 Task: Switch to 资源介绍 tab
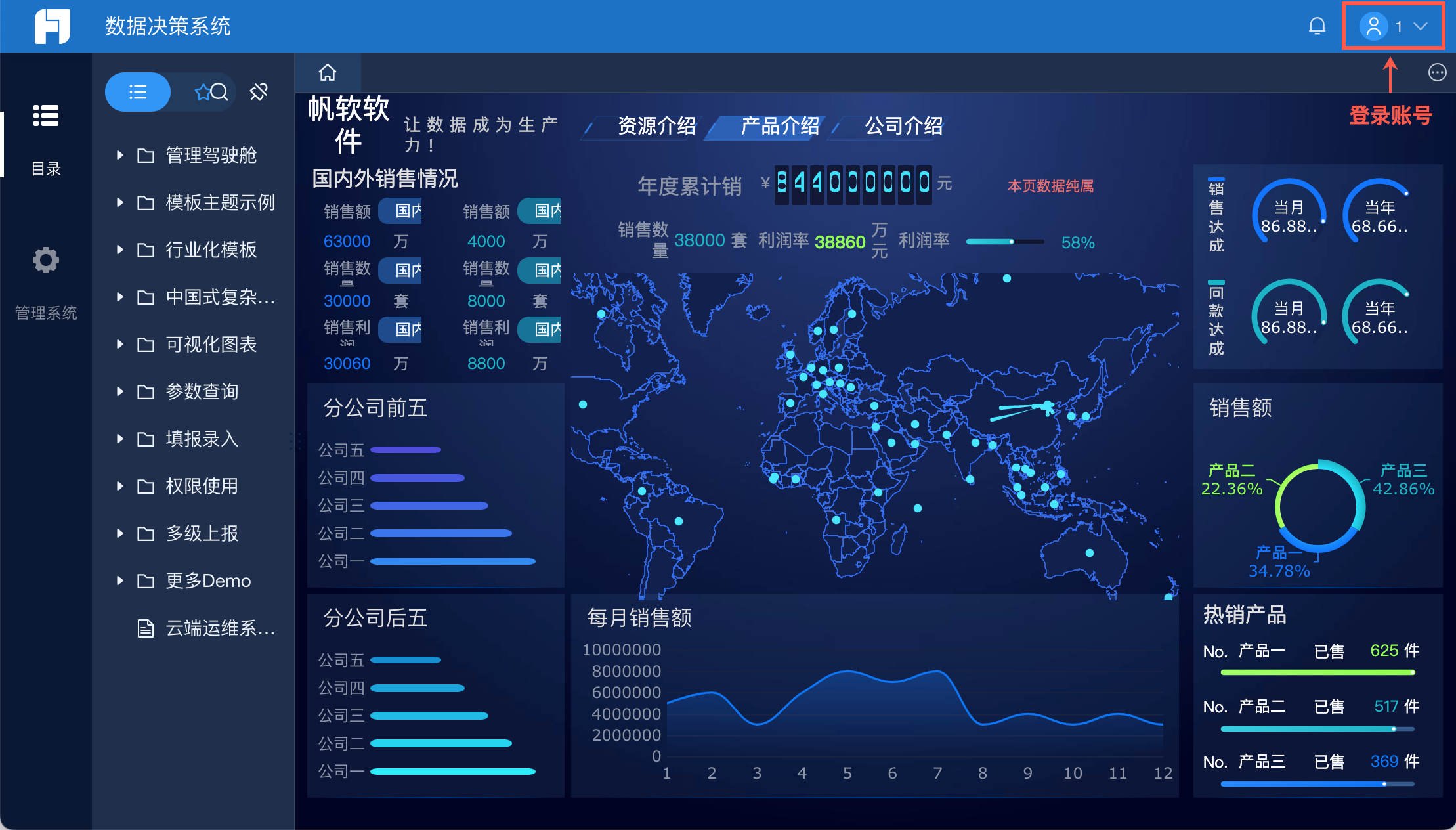pyautogui.click(x=656, y=126)
